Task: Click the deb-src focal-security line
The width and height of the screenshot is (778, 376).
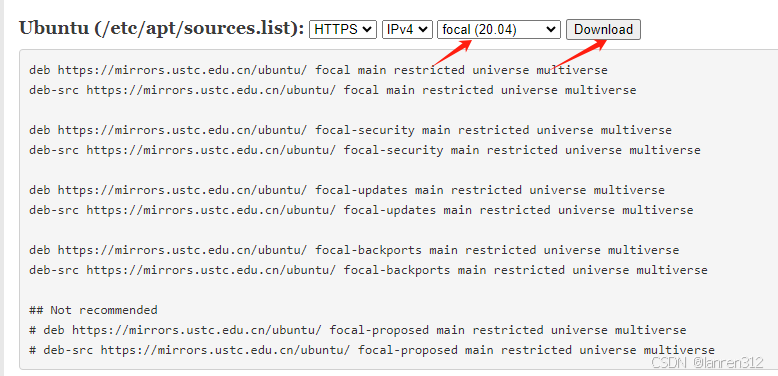Action: tap(365, 150)
